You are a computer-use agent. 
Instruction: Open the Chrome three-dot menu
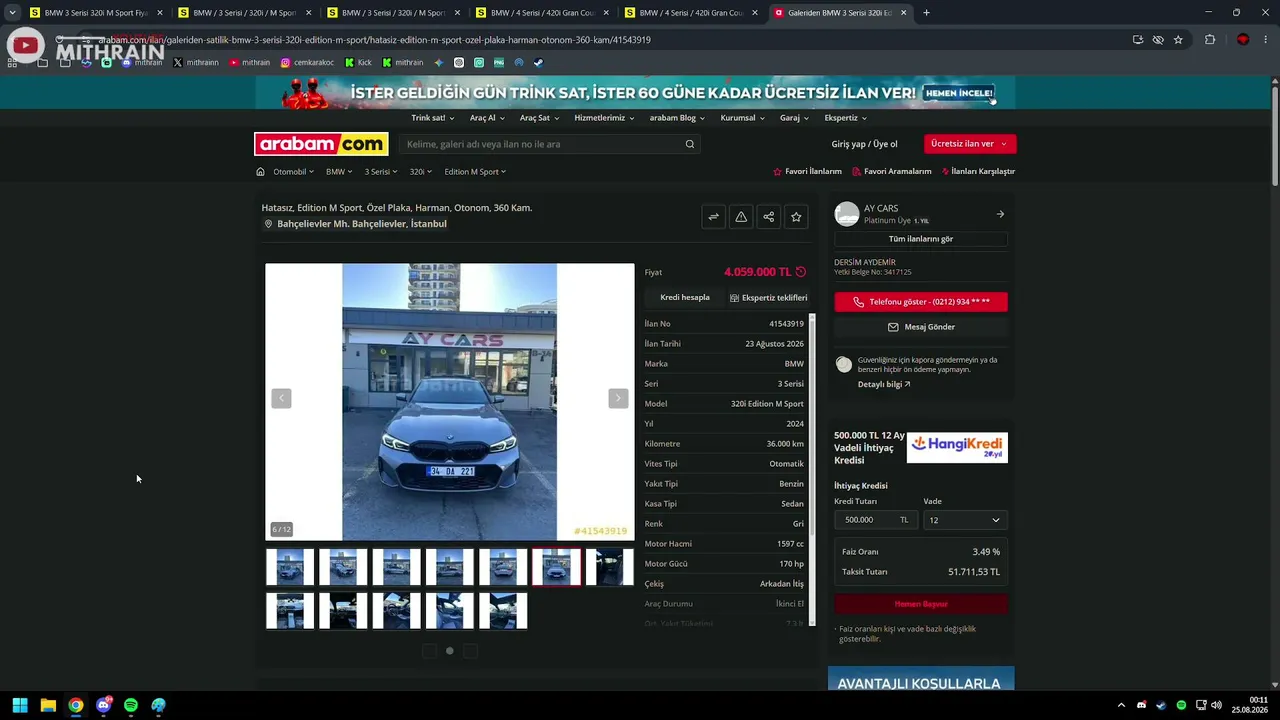1265,40
